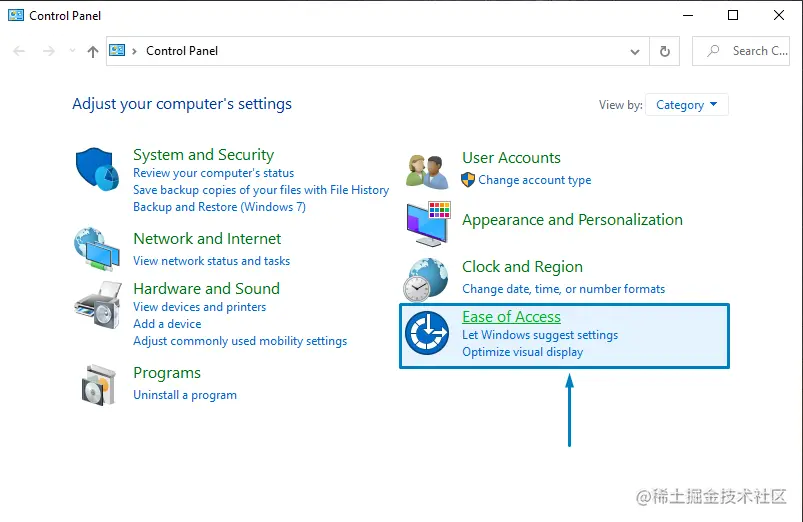Image resolution: width=803 pixels, height=522 pixels.
Task: Go back with the back arrow
Action: [19, 51]
